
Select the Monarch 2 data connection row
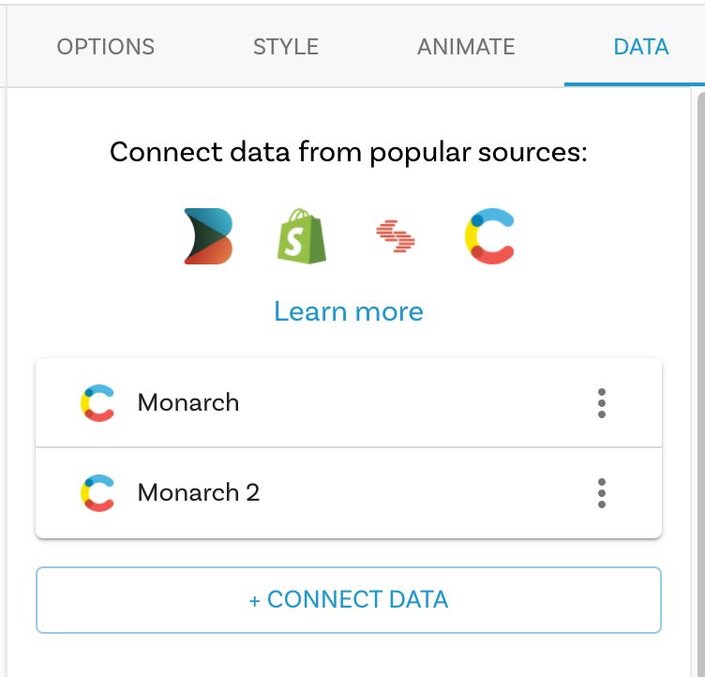[x=348, y=493]
